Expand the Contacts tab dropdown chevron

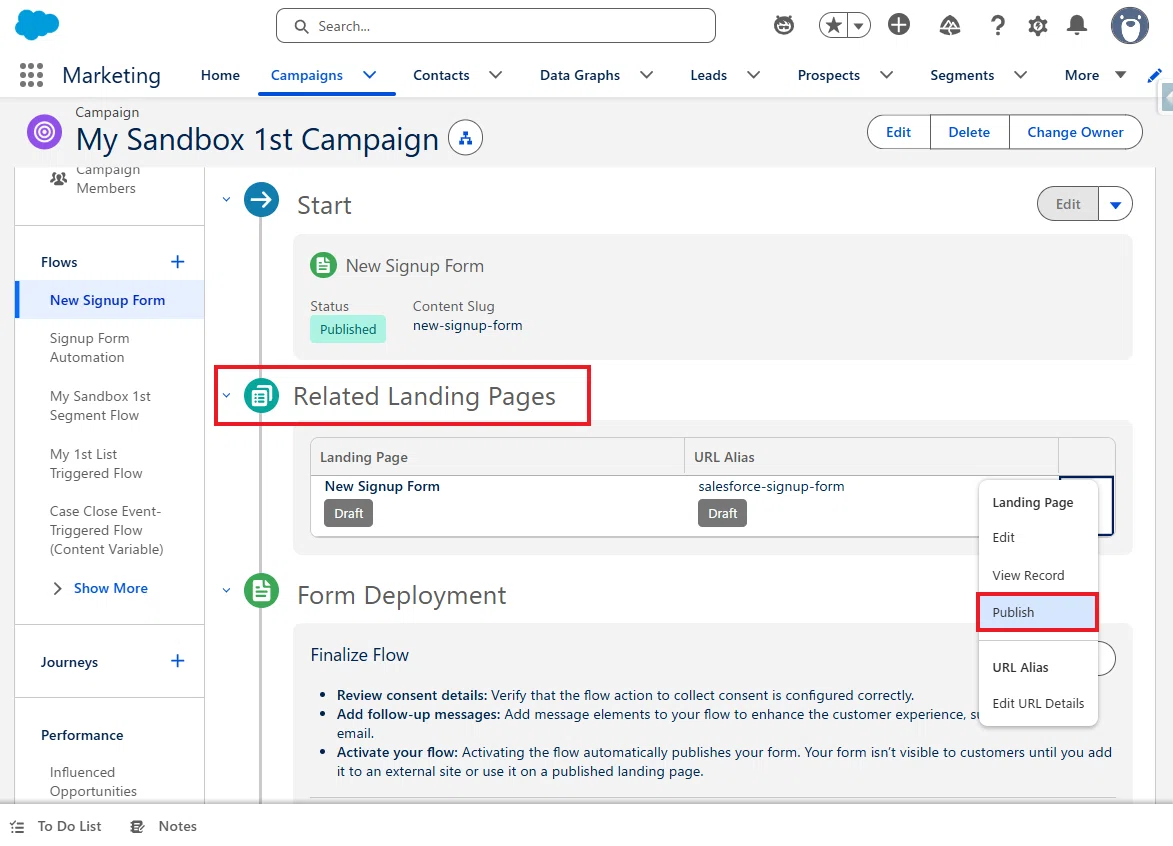[495, 75]
